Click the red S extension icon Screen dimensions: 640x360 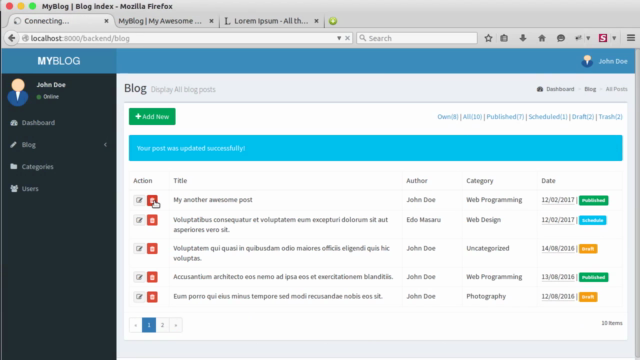pos(603,38)
